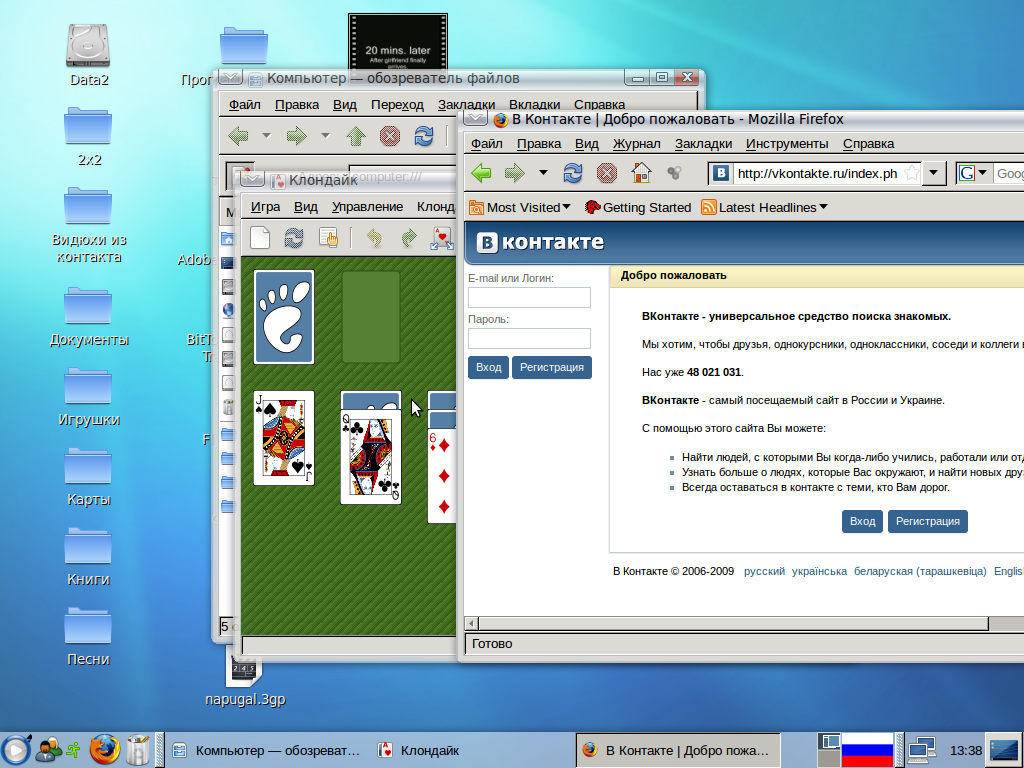The height and width of the screenshot is (768, 1024).
Task: Click Регистрация button in welcome panel
Action: (x=927, y=521)
